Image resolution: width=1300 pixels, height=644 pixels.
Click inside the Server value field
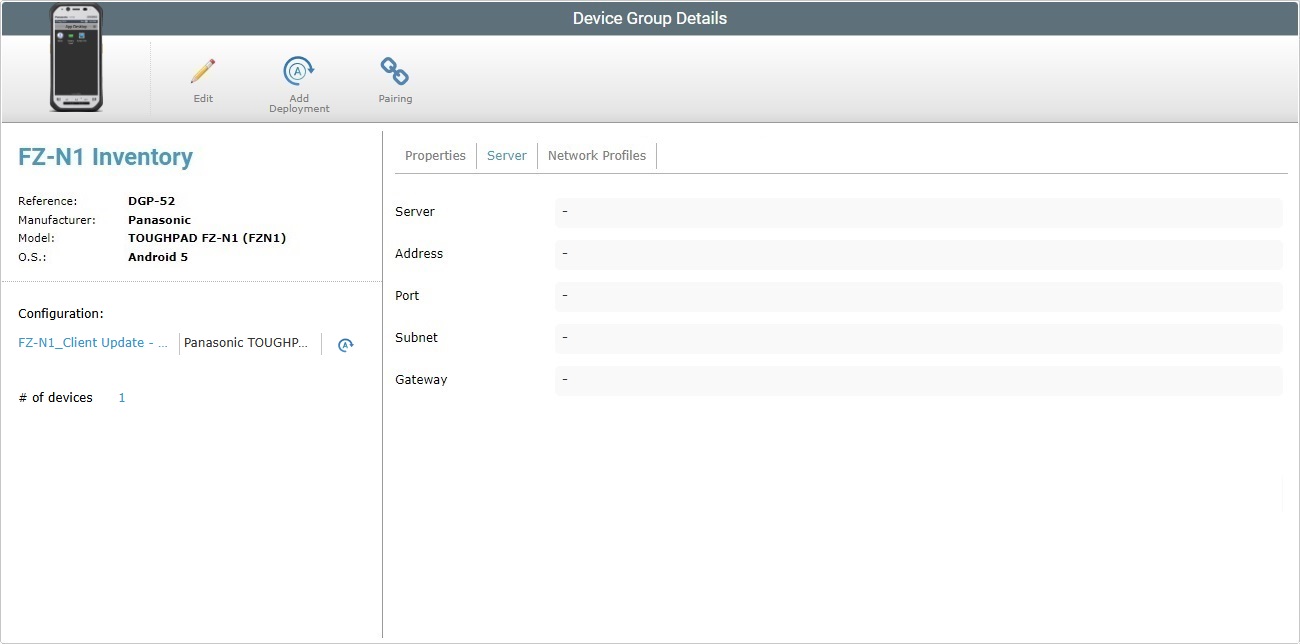click(918, 212)
